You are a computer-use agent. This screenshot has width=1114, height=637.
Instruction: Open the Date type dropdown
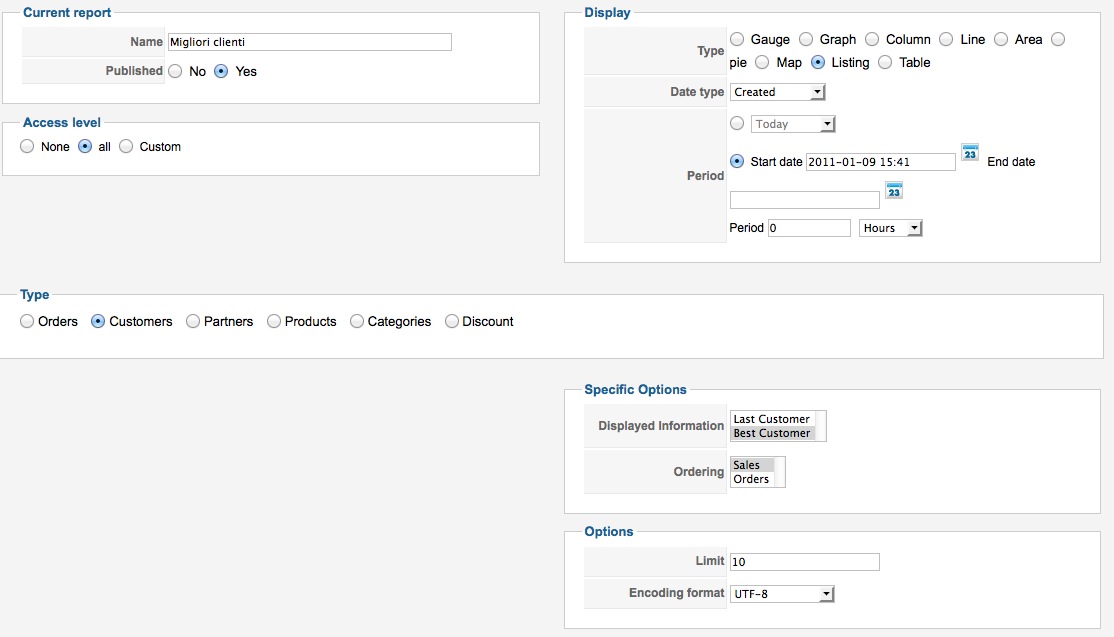pyautogui.click(x=778, y=92)
